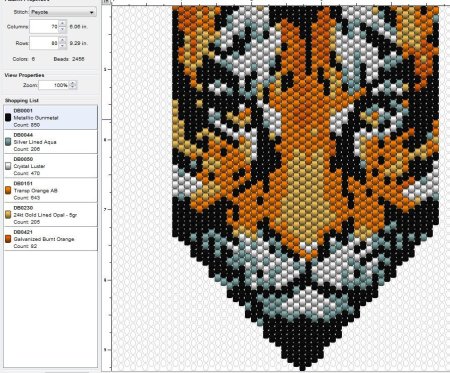Click inside the Rows number field
Screen dimensions: 450x373
point(44,43)
